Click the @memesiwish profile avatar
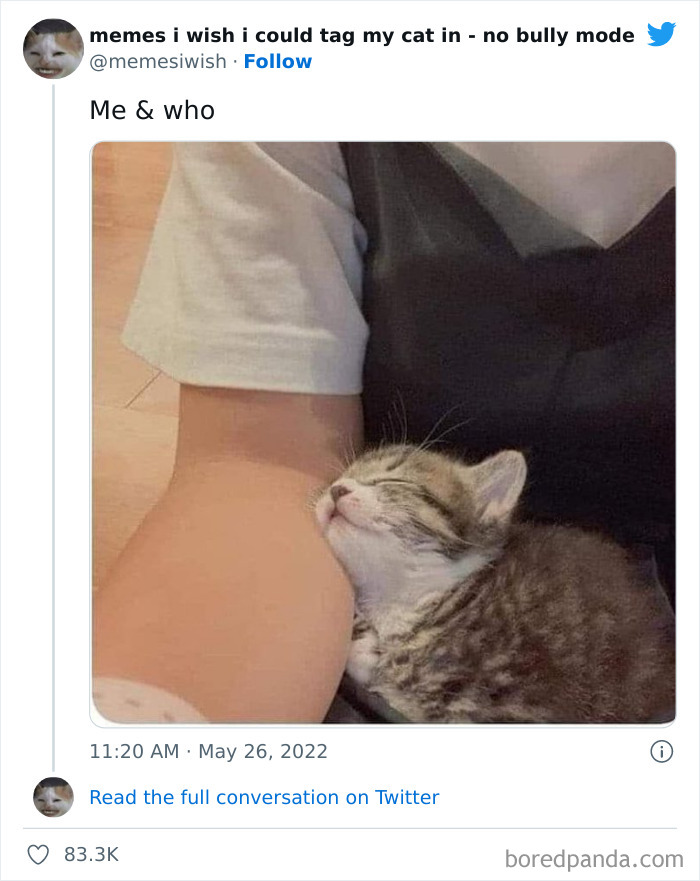This screenshot has height=881, width=700. pyautogui.click(x=51, y=48)
